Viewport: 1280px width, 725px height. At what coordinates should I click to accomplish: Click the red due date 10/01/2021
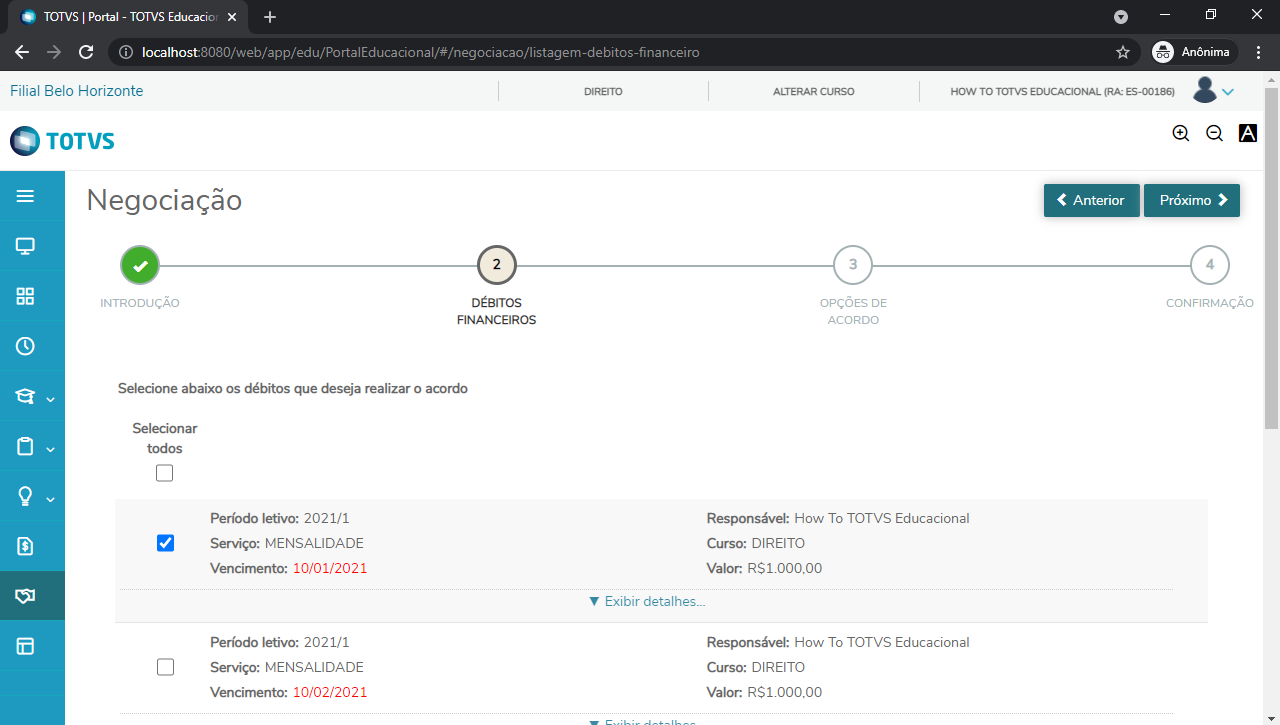(330, 569)
